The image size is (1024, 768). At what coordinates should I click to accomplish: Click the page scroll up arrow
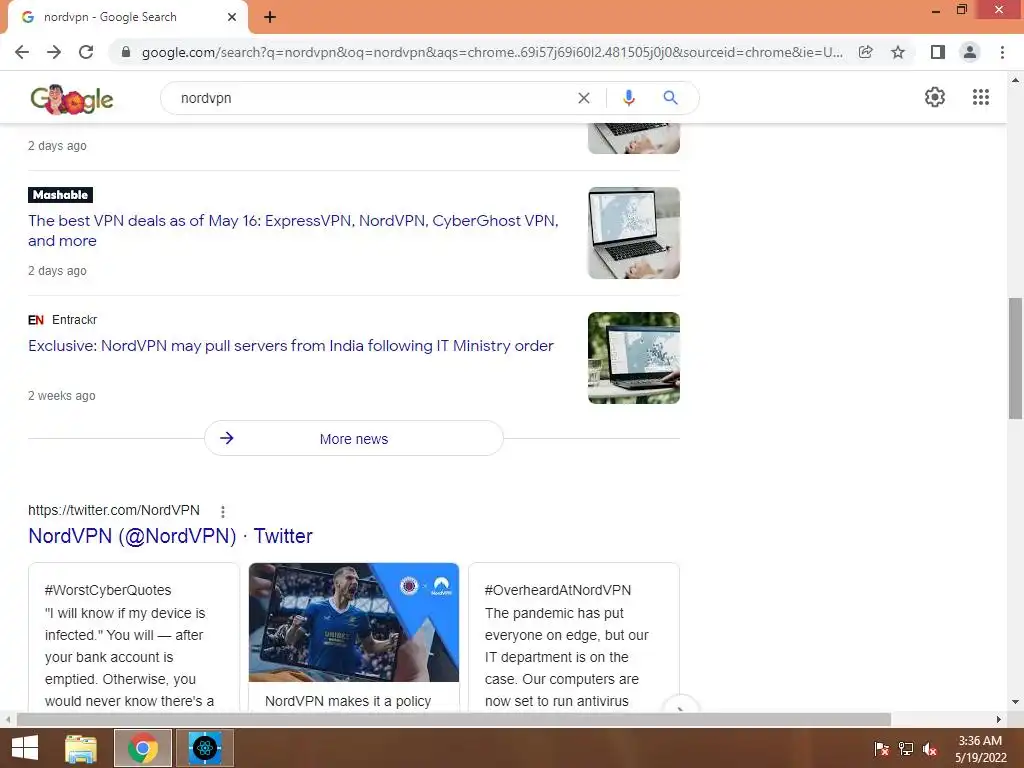(x=1015, y=80)
